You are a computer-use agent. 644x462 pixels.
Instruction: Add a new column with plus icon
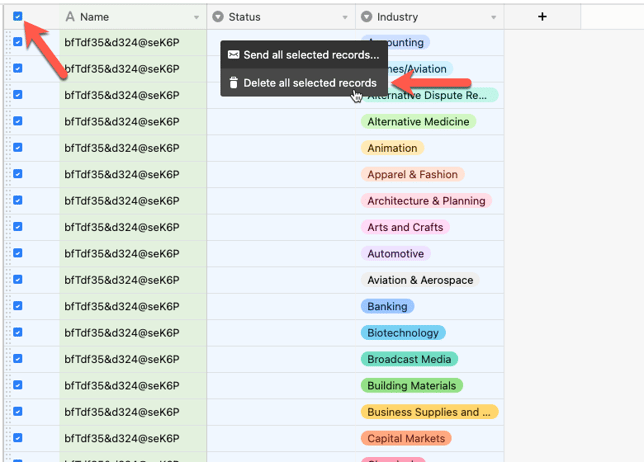[x=542, y=16]
